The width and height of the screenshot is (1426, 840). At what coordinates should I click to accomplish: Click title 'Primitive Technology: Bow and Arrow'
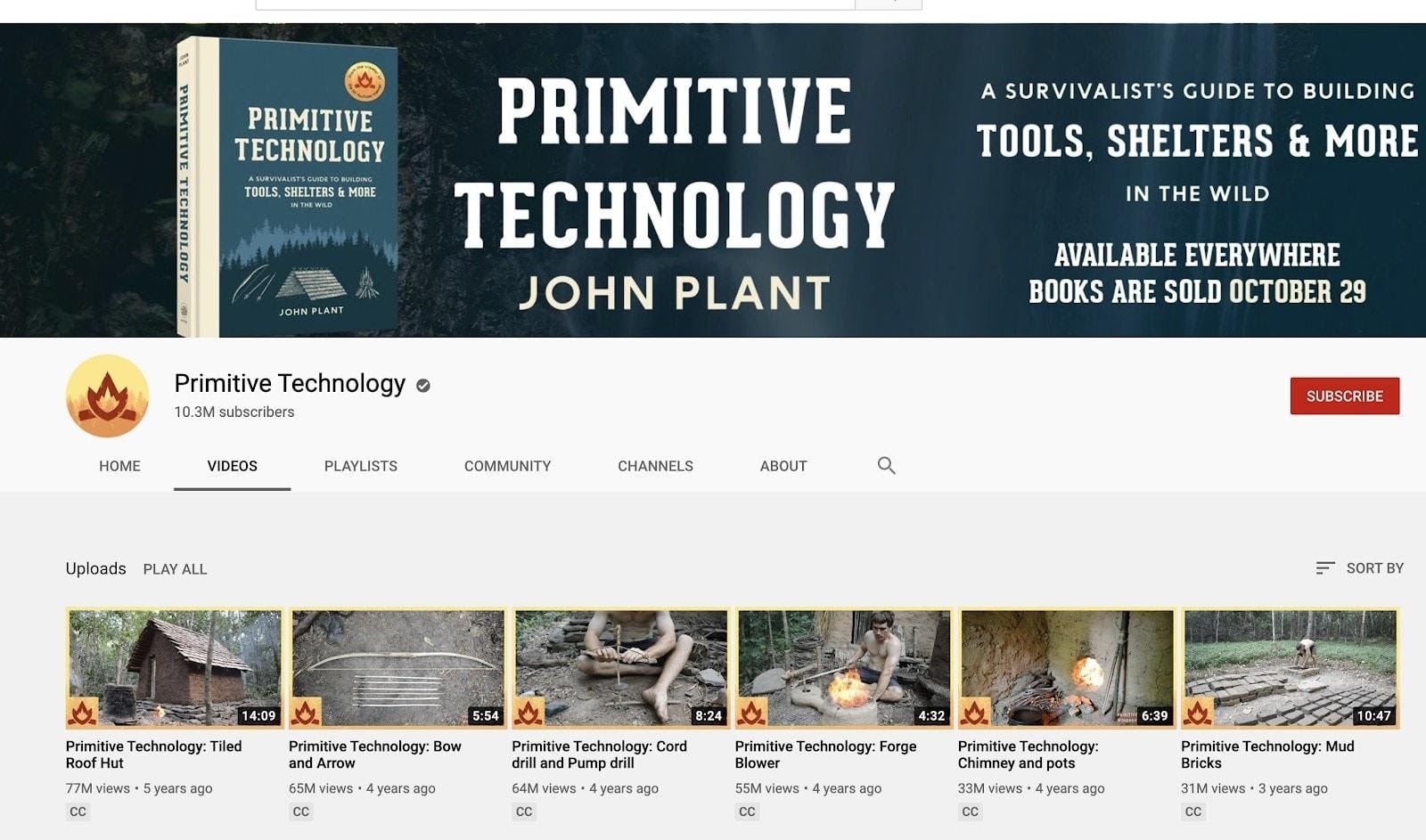coord(375,754)
